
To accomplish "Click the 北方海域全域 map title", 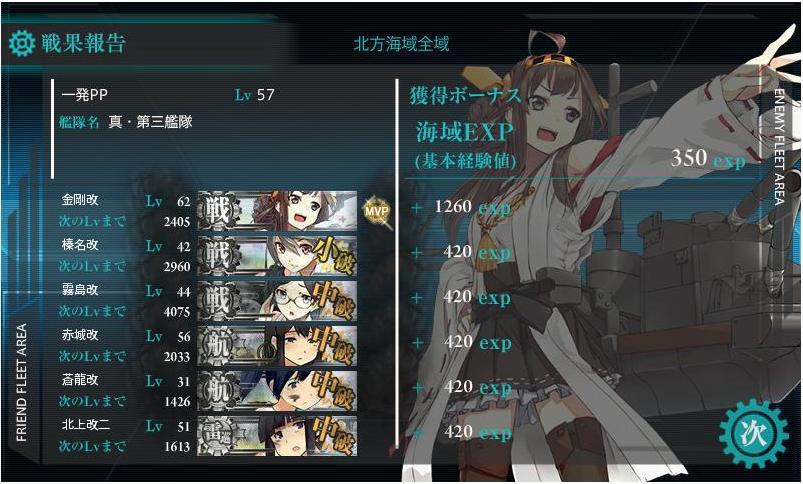I will (401, 44).
